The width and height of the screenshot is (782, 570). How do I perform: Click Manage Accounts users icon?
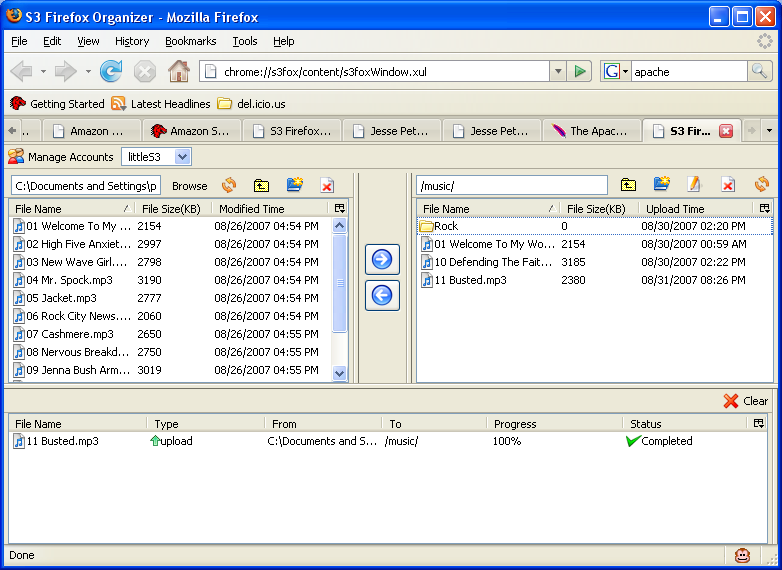click(x=16, y=157)
